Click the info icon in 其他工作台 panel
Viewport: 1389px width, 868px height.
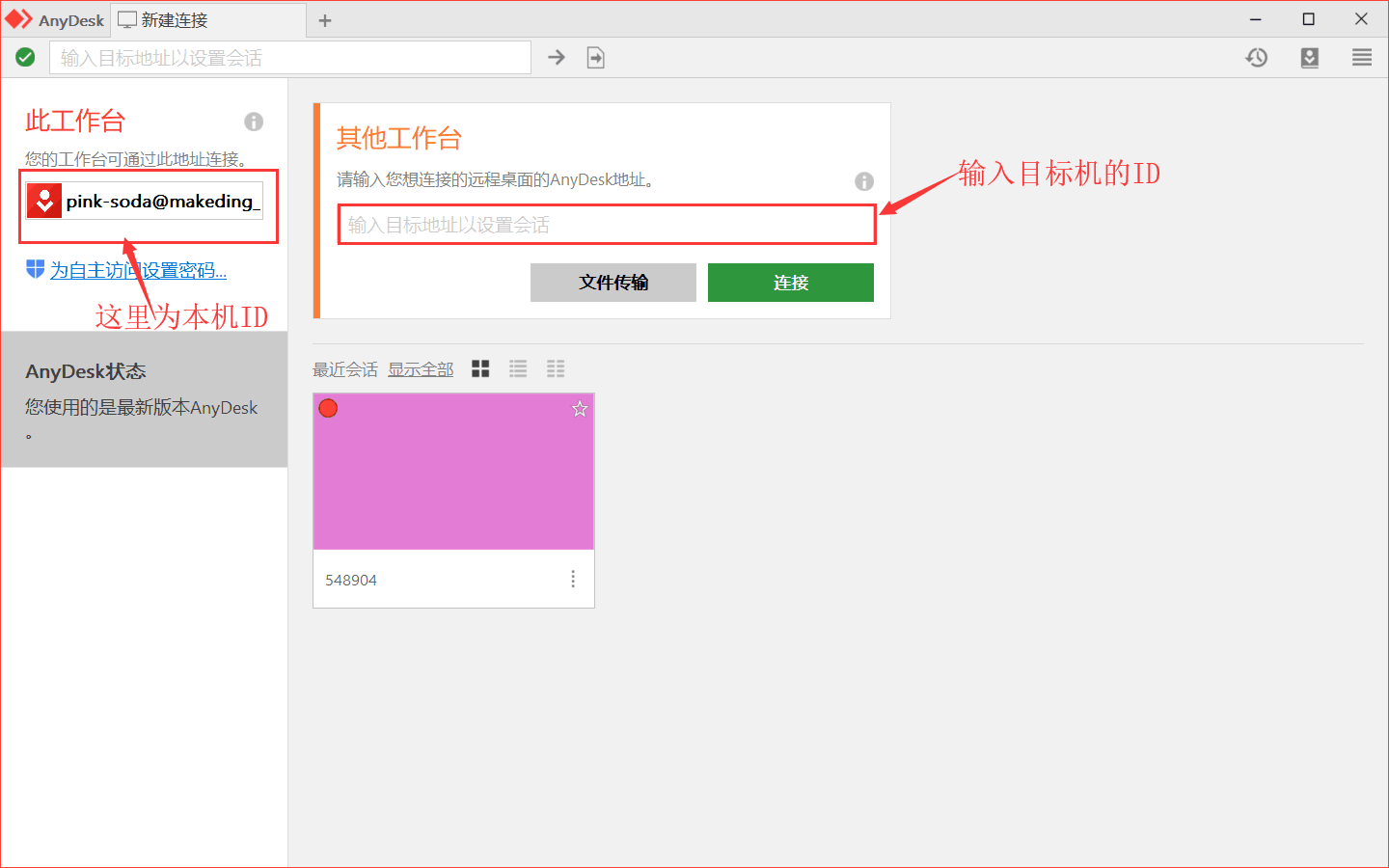click(x=863, y=181)
